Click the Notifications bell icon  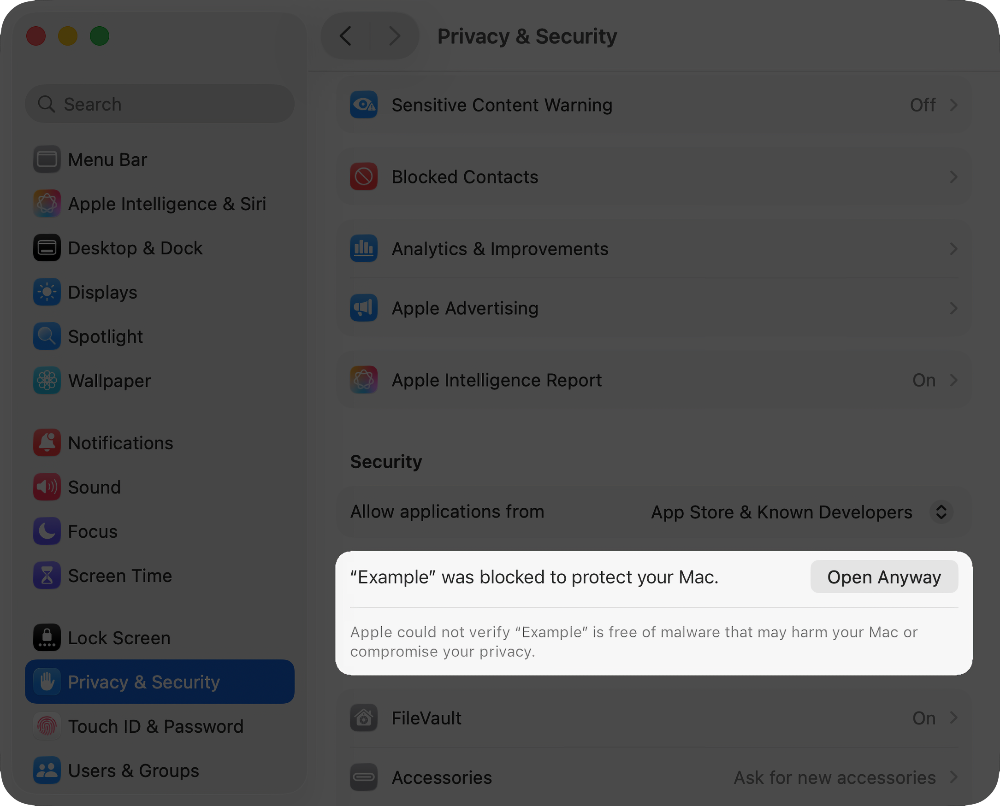pyautogui.click(x=46, y=443)
